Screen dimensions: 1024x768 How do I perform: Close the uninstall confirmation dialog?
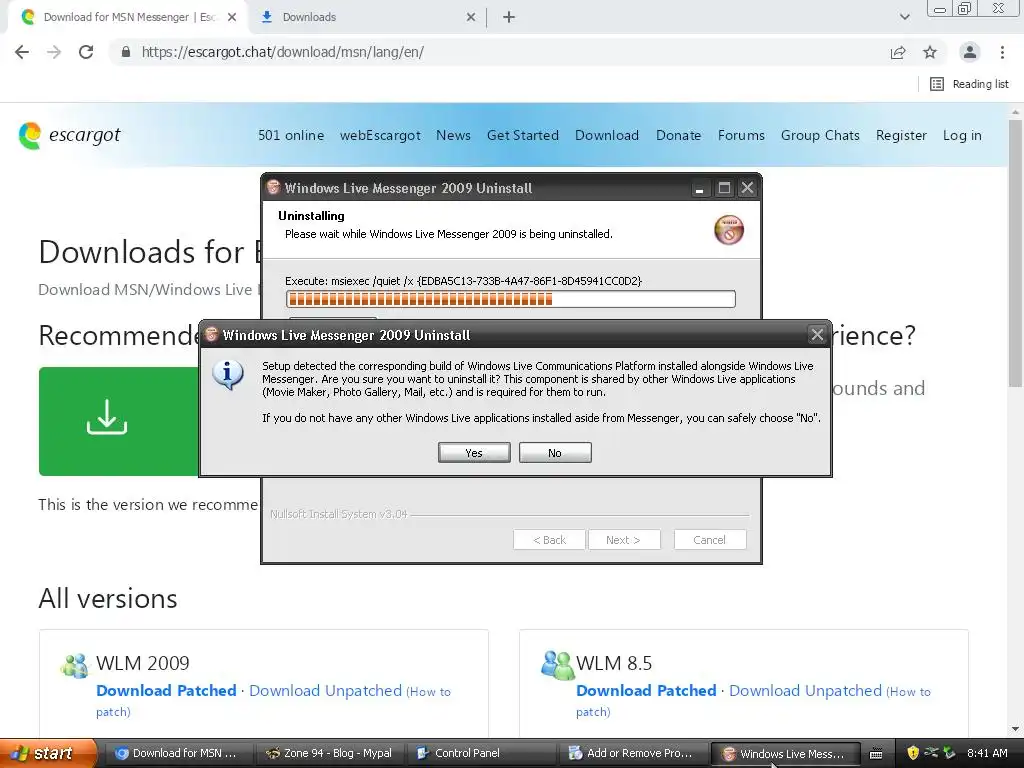click(x=817, y=335)
